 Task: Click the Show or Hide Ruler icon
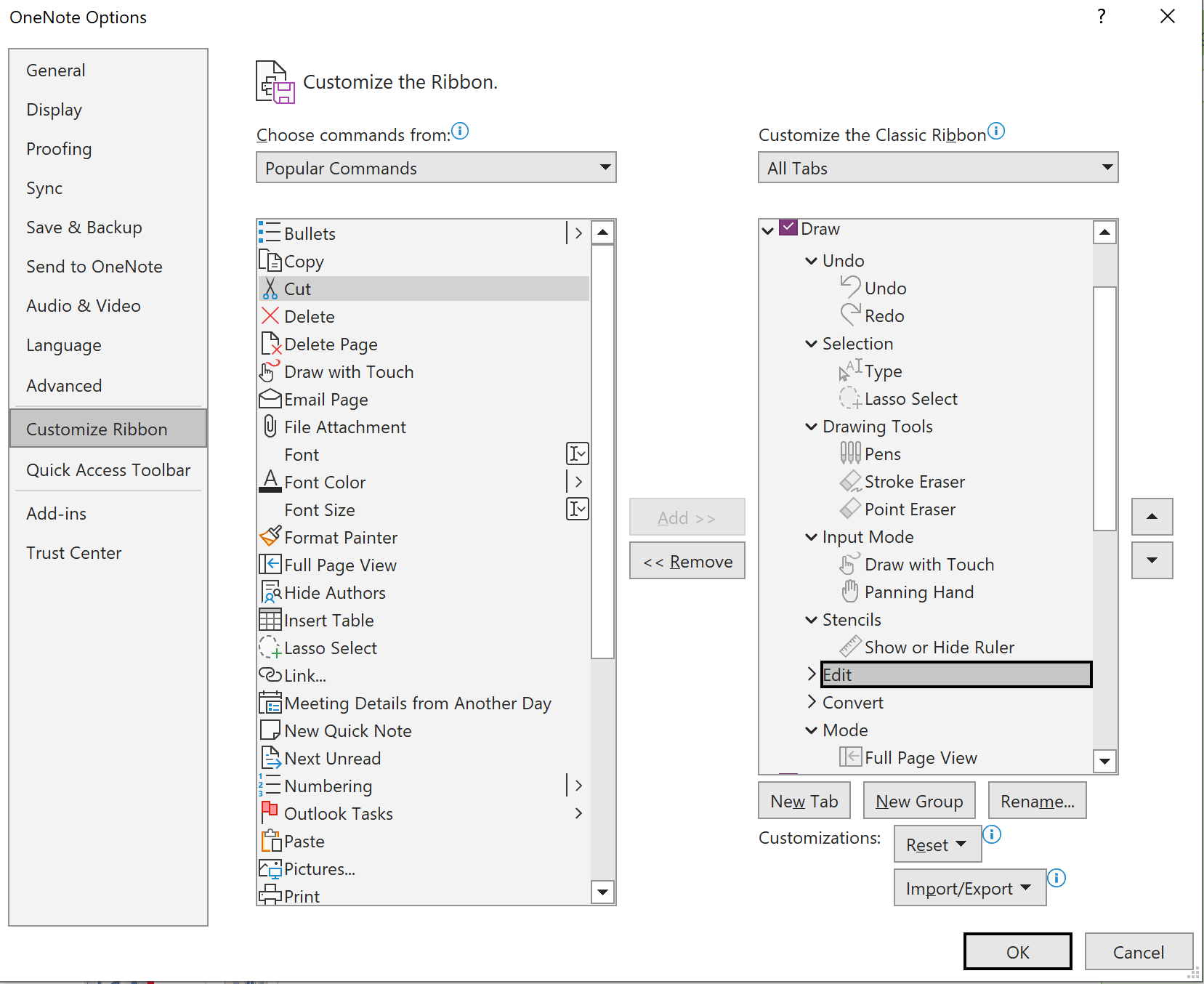point(849,646)
